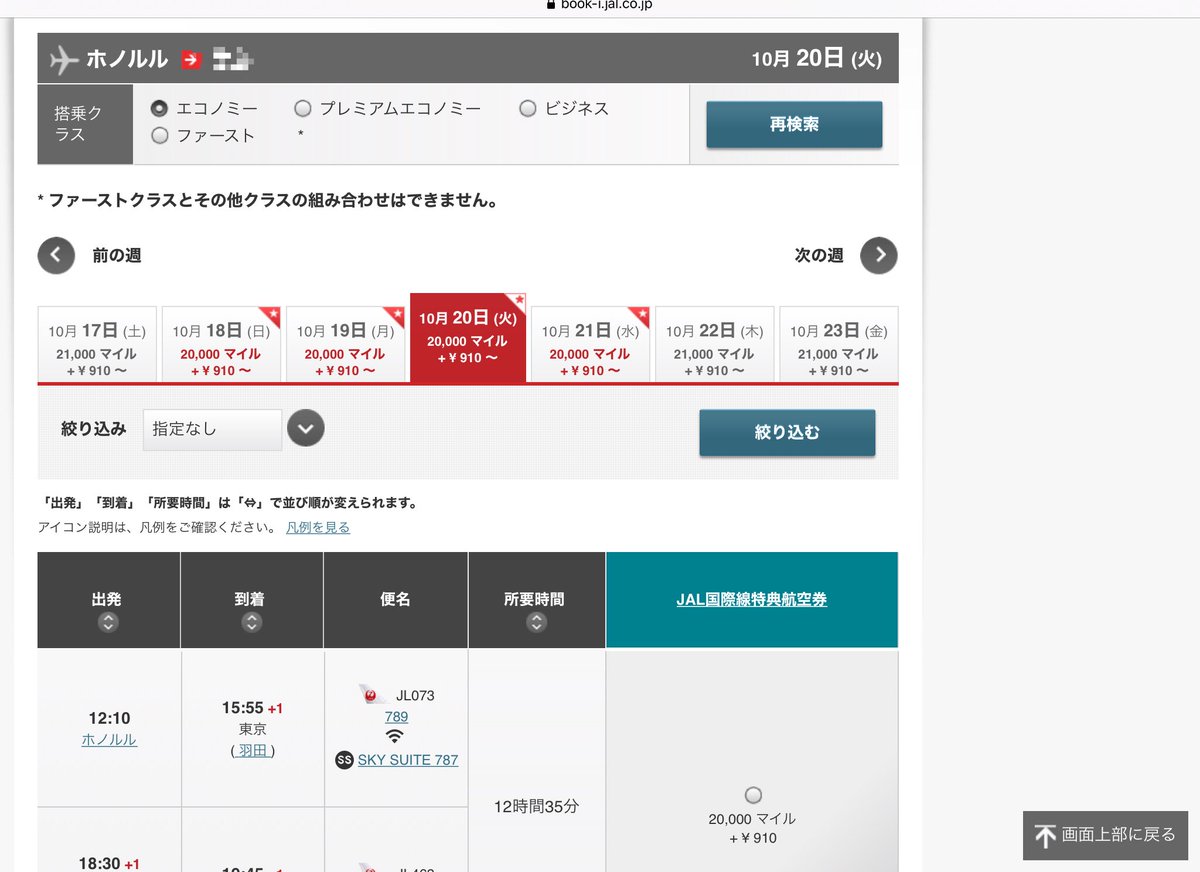Click the JAL tail logo beside JL073
The width and height of the screenshot is (1200, 872).
coord(373,694)
